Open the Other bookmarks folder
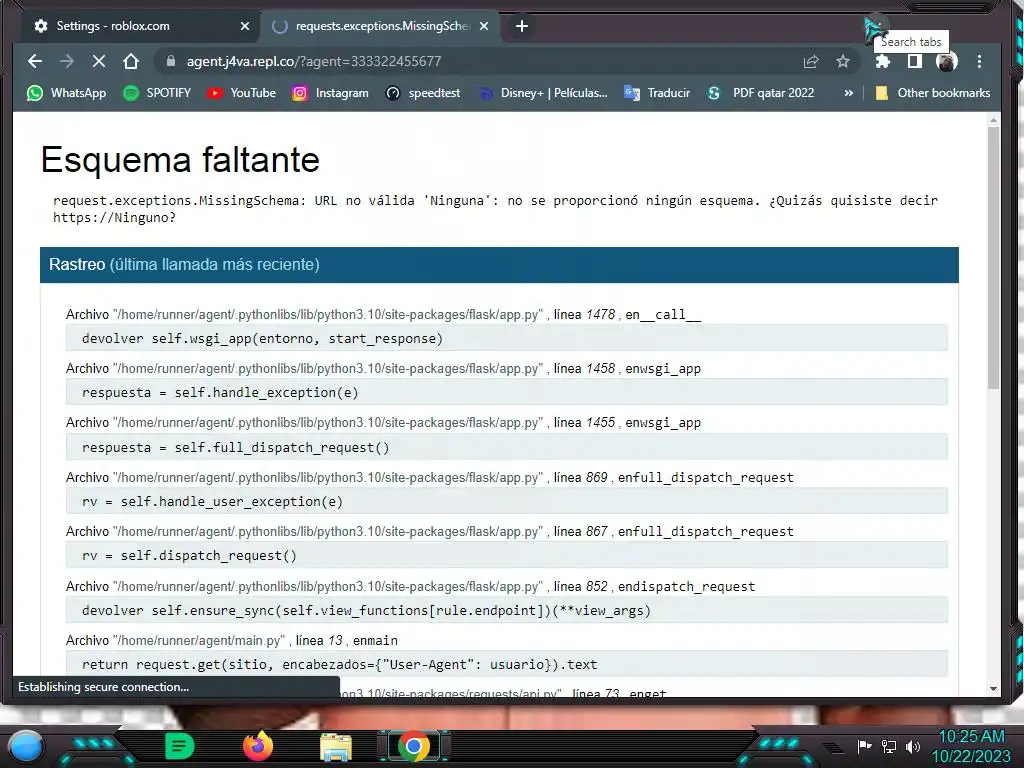Viewport: 1024px width, 768px height. click(933, 93)
